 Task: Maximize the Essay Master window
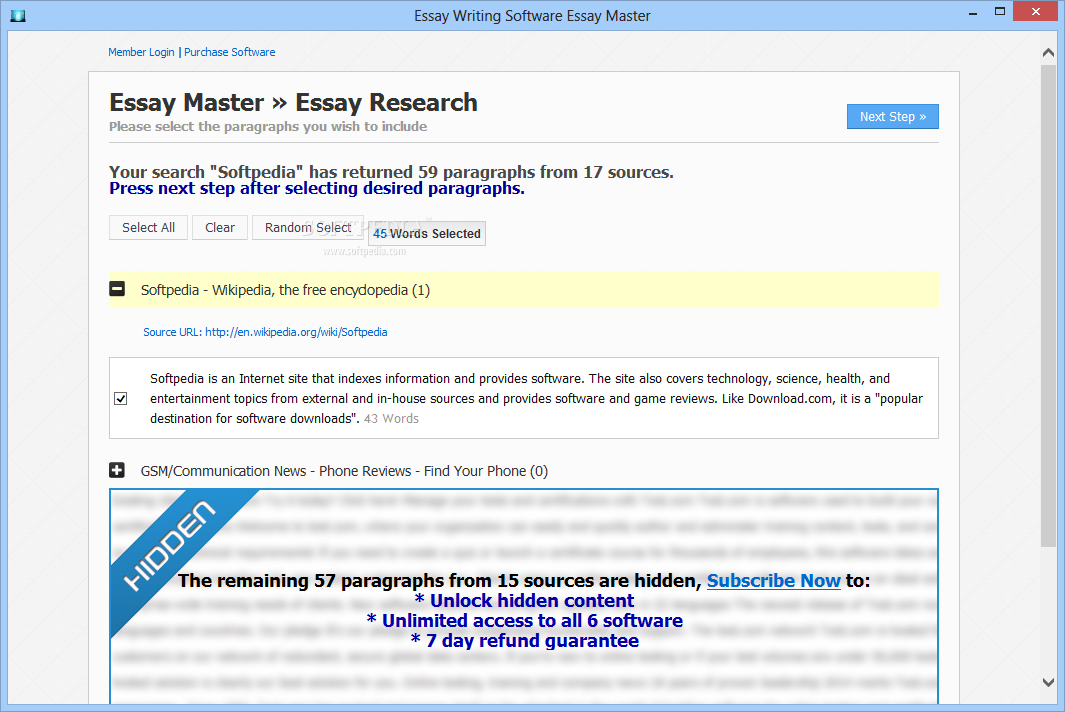coord(999,12)
